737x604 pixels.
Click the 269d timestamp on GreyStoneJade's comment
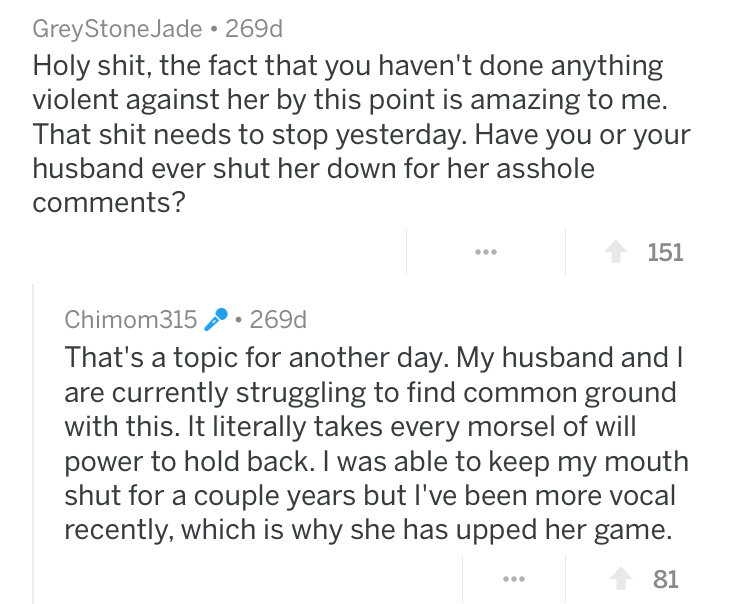(254, 29)
